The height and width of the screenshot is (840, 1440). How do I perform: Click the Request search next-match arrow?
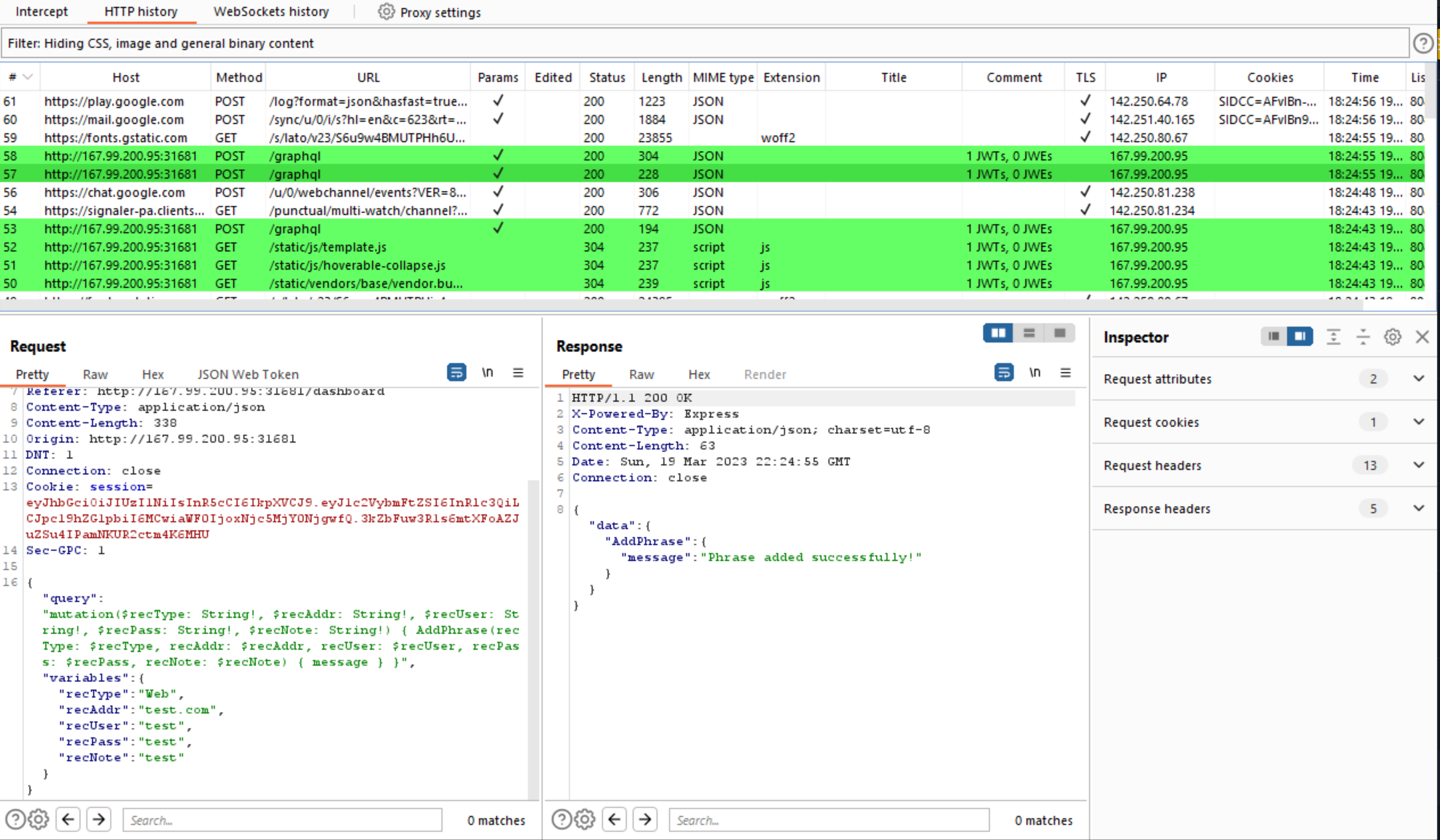(98, 820)
